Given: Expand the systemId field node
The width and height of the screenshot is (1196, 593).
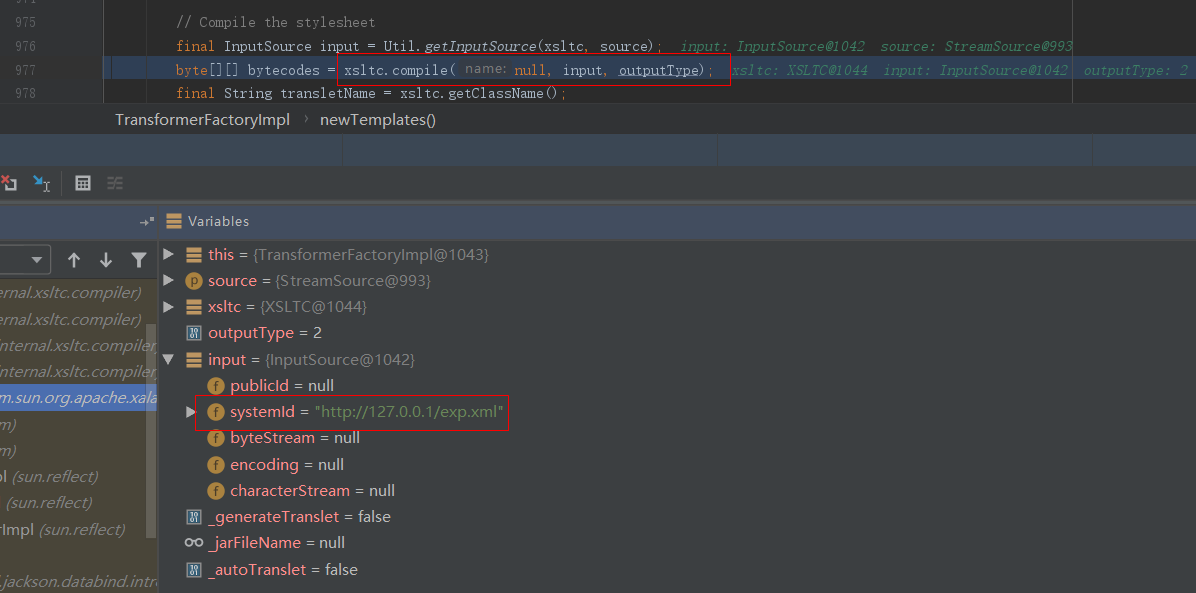Looking at the screenshot, I should coord(191,412).
